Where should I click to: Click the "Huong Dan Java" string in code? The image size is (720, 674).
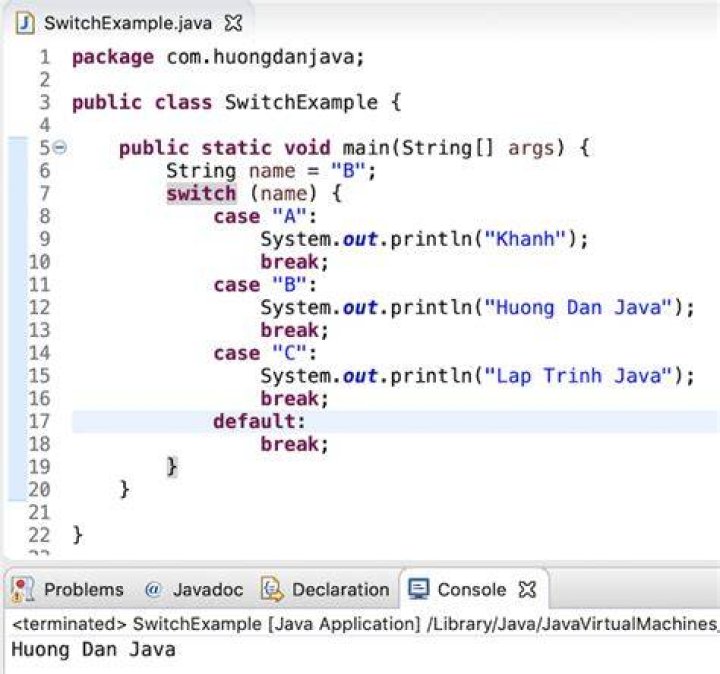pyautogui.click(x=578, y=308)
